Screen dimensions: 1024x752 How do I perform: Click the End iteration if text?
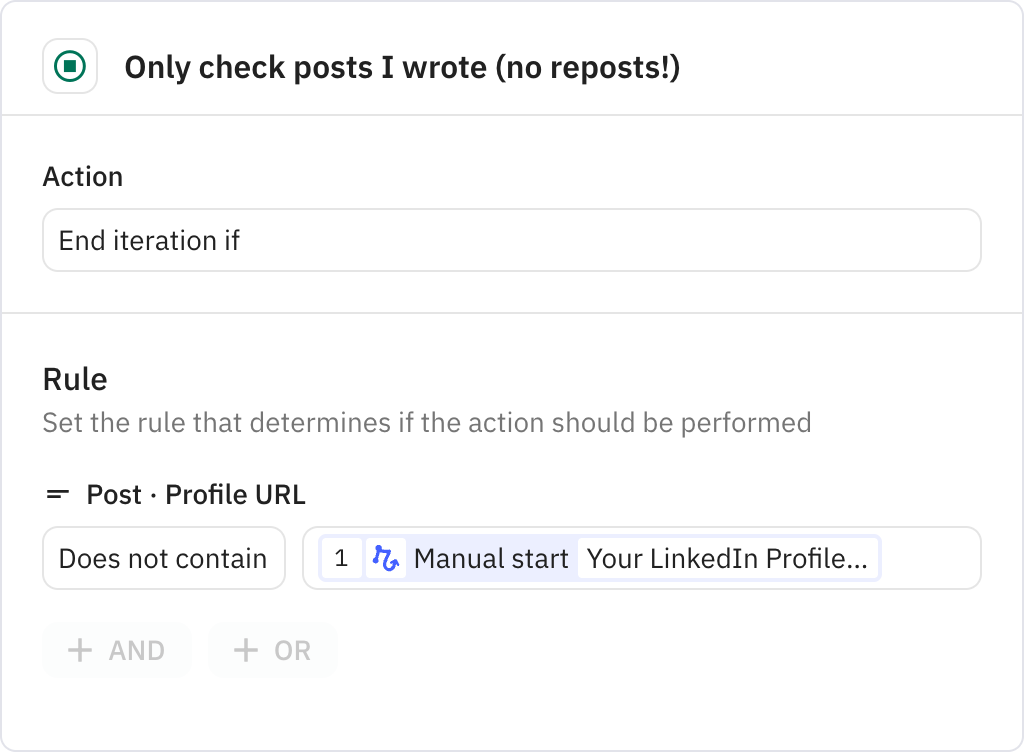pyautogui.click(x=150, y=241)
